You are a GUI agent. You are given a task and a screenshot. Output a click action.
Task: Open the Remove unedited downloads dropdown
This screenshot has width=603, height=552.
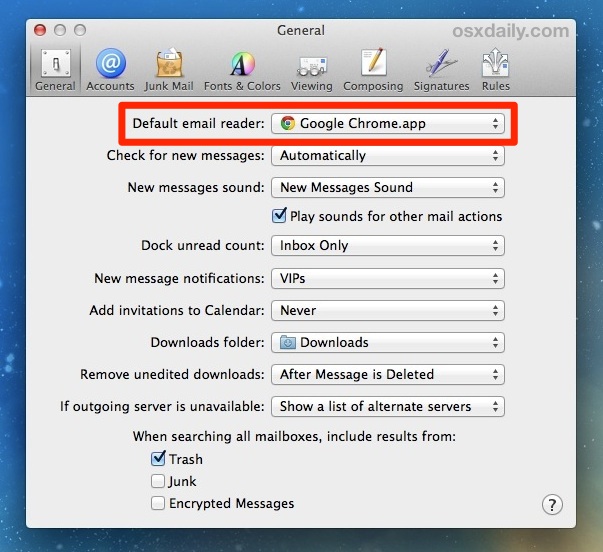[388, 374]
